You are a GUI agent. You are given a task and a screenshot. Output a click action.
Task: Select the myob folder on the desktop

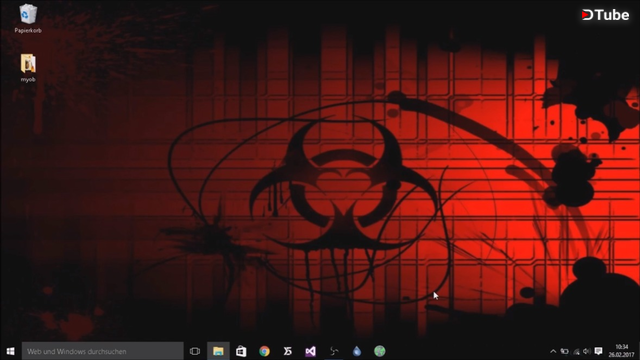coord(28,68)
